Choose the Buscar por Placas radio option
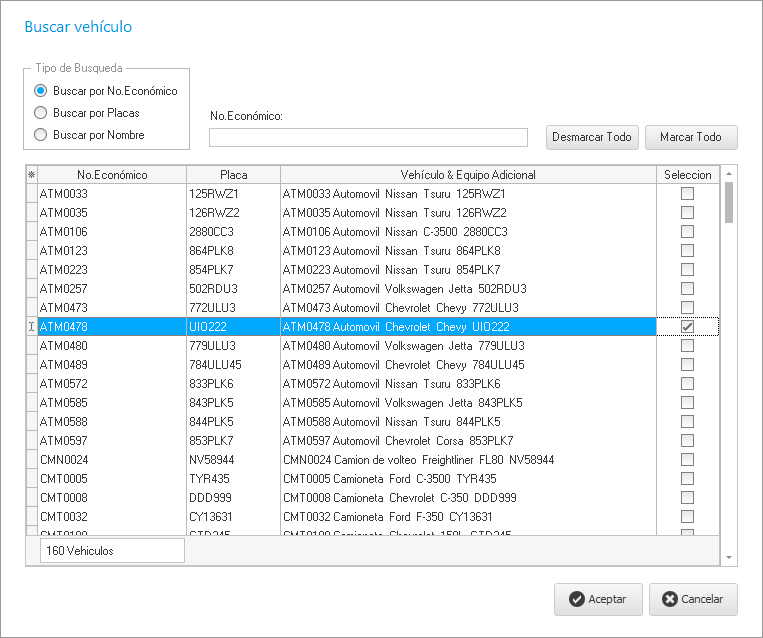Viewport: 763px width, 638px height. click(41, 113)
